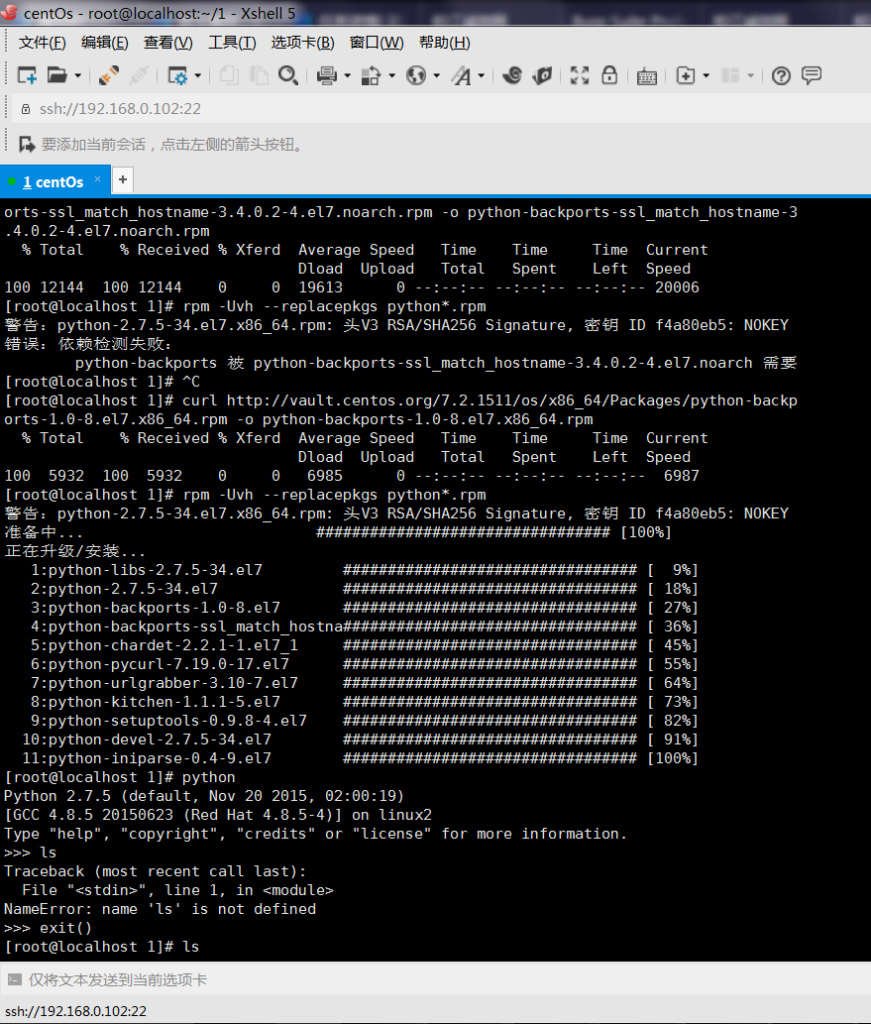Open the 窗口(W) menu
871x1024 pixels.
pos(377,43)
